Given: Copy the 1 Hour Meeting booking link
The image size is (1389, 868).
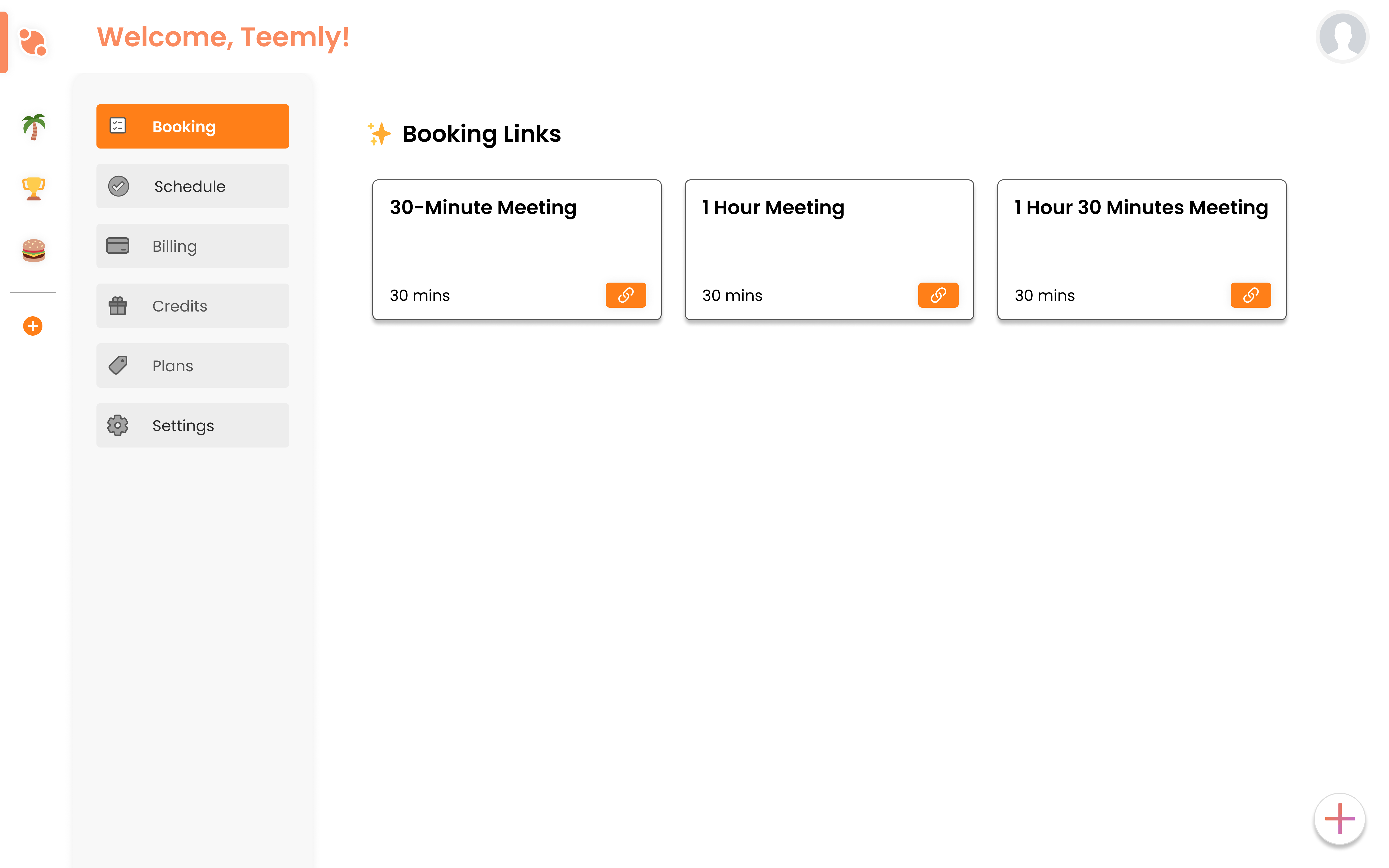Looking at the screenshot, I should (x=938, y=295).
